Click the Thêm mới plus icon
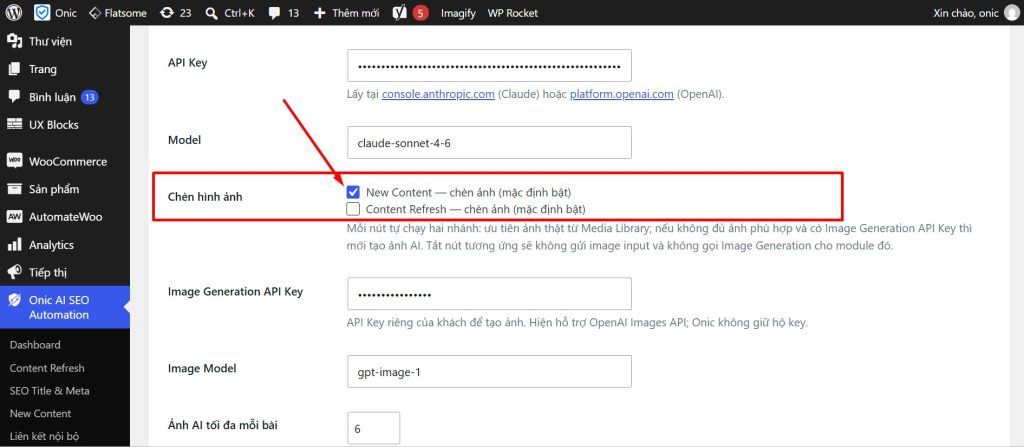 [319, 12]
